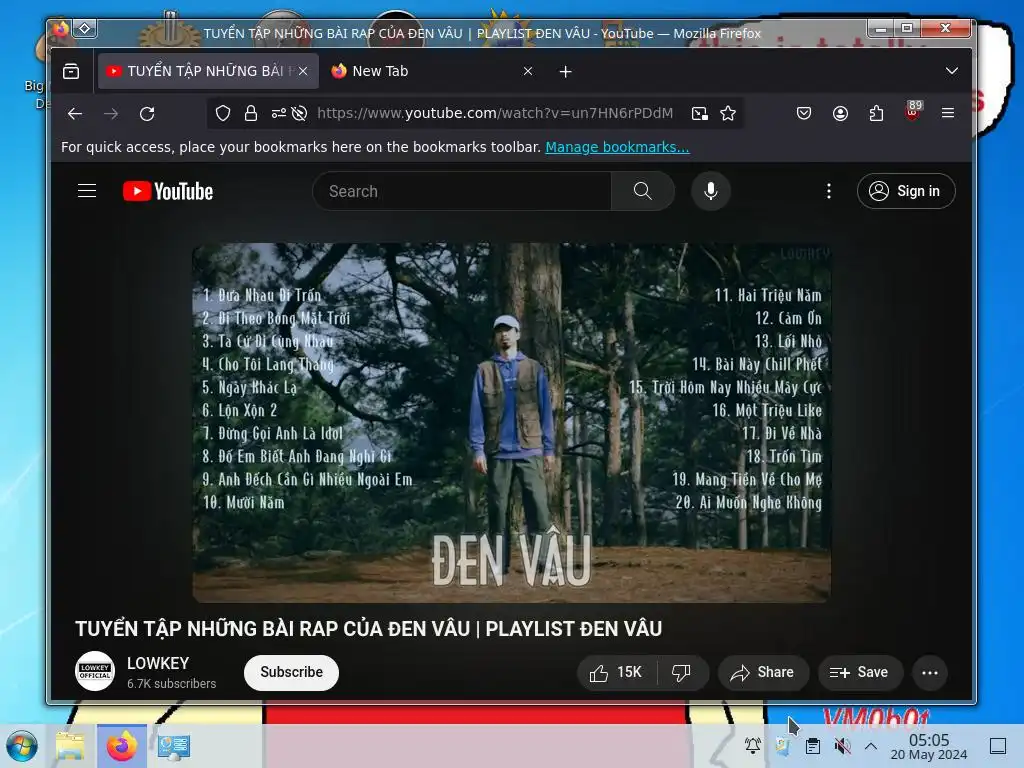
Task: Open Firefox account icon
Action: 840,114
